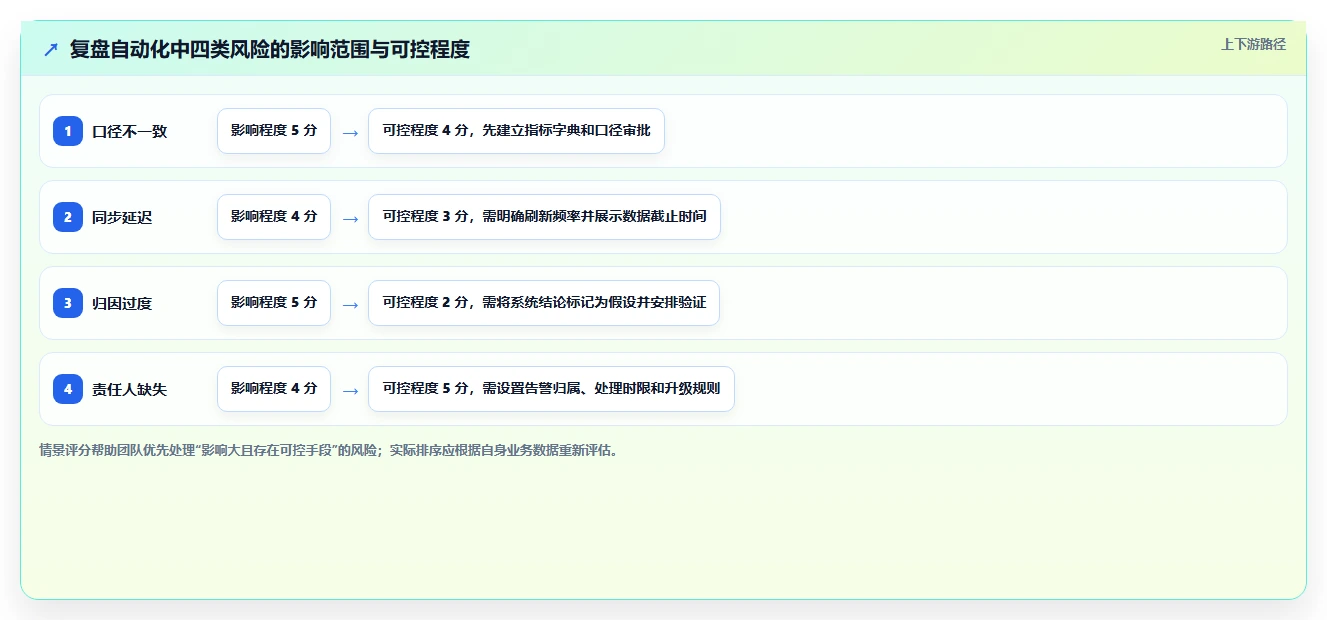
Task: Click 影响程度 4 分 chip in 责任人缺失 row
Action: click(274, 389)
